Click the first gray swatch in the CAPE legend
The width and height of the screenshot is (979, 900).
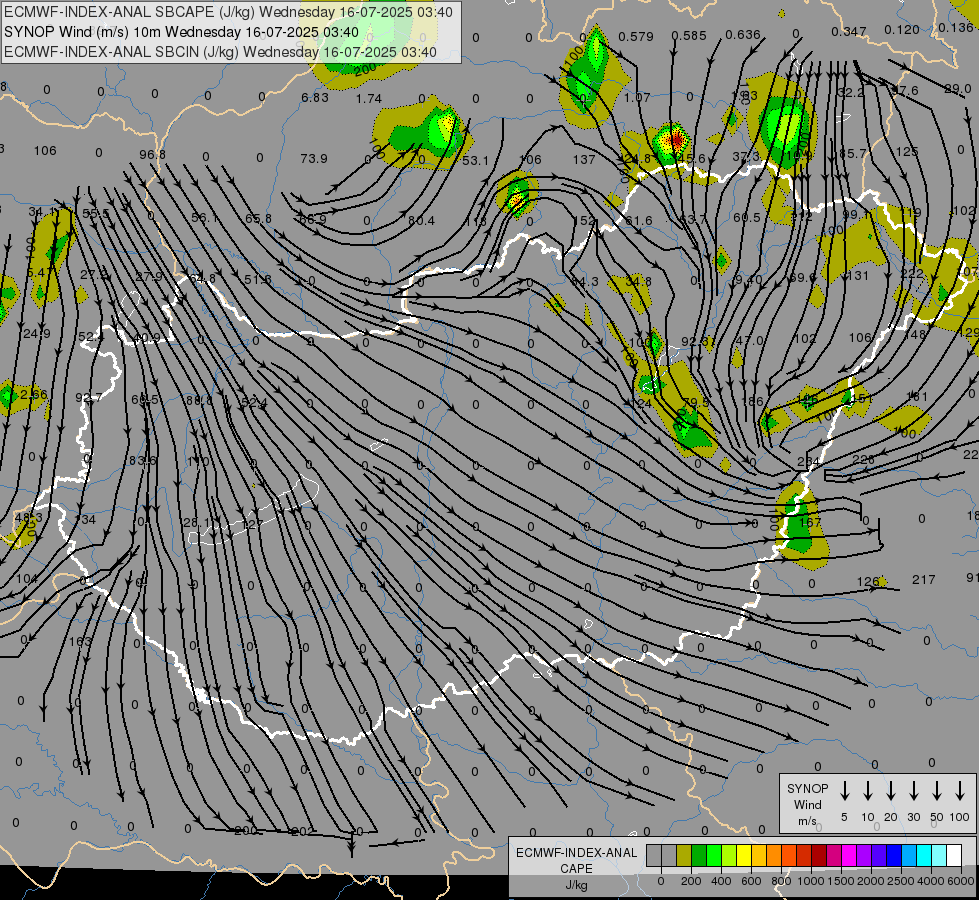(654, 856)
